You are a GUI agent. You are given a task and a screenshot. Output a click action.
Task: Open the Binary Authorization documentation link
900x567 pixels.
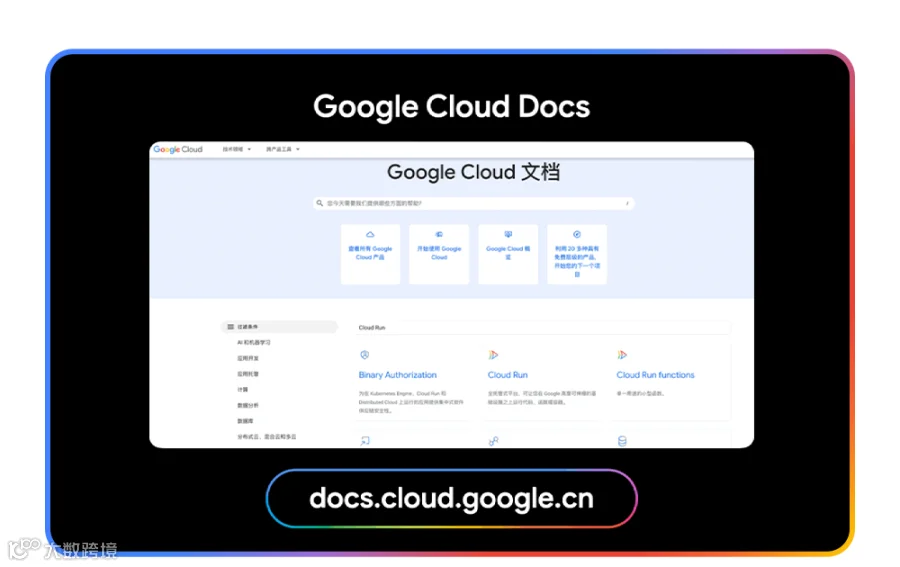coord(398,375)
